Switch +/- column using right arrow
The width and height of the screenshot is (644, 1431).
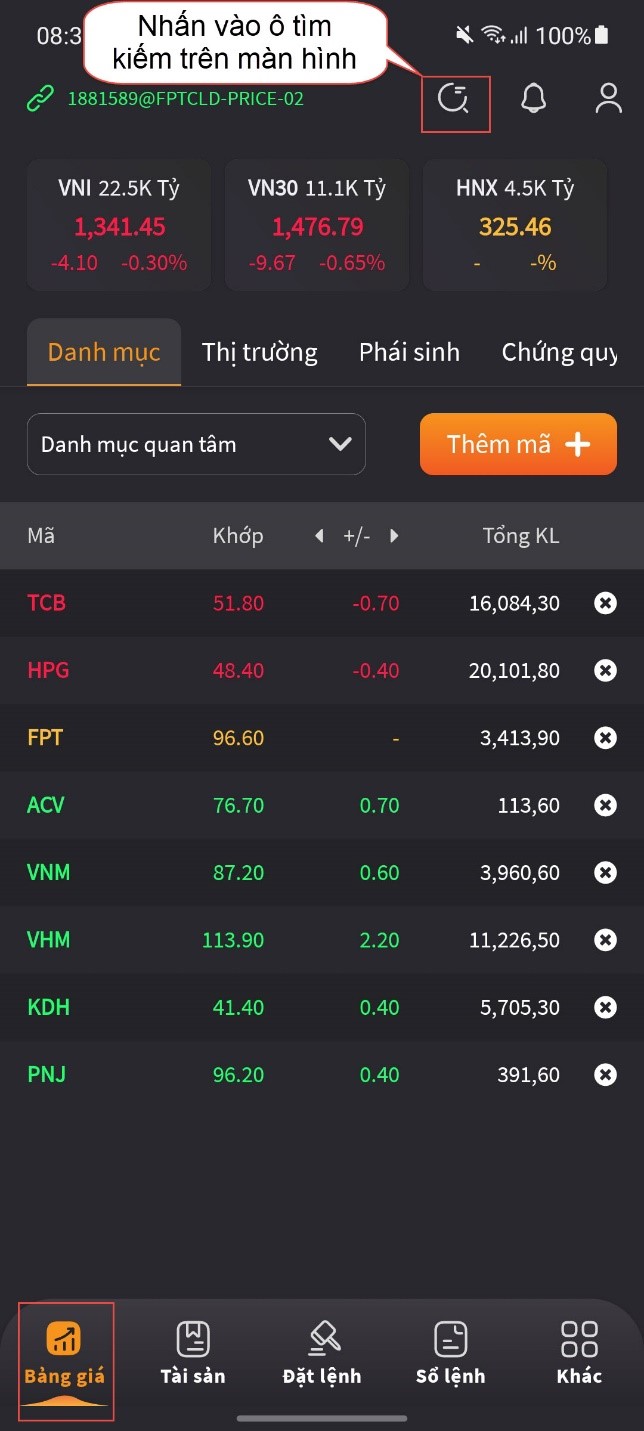pos(394,536)
